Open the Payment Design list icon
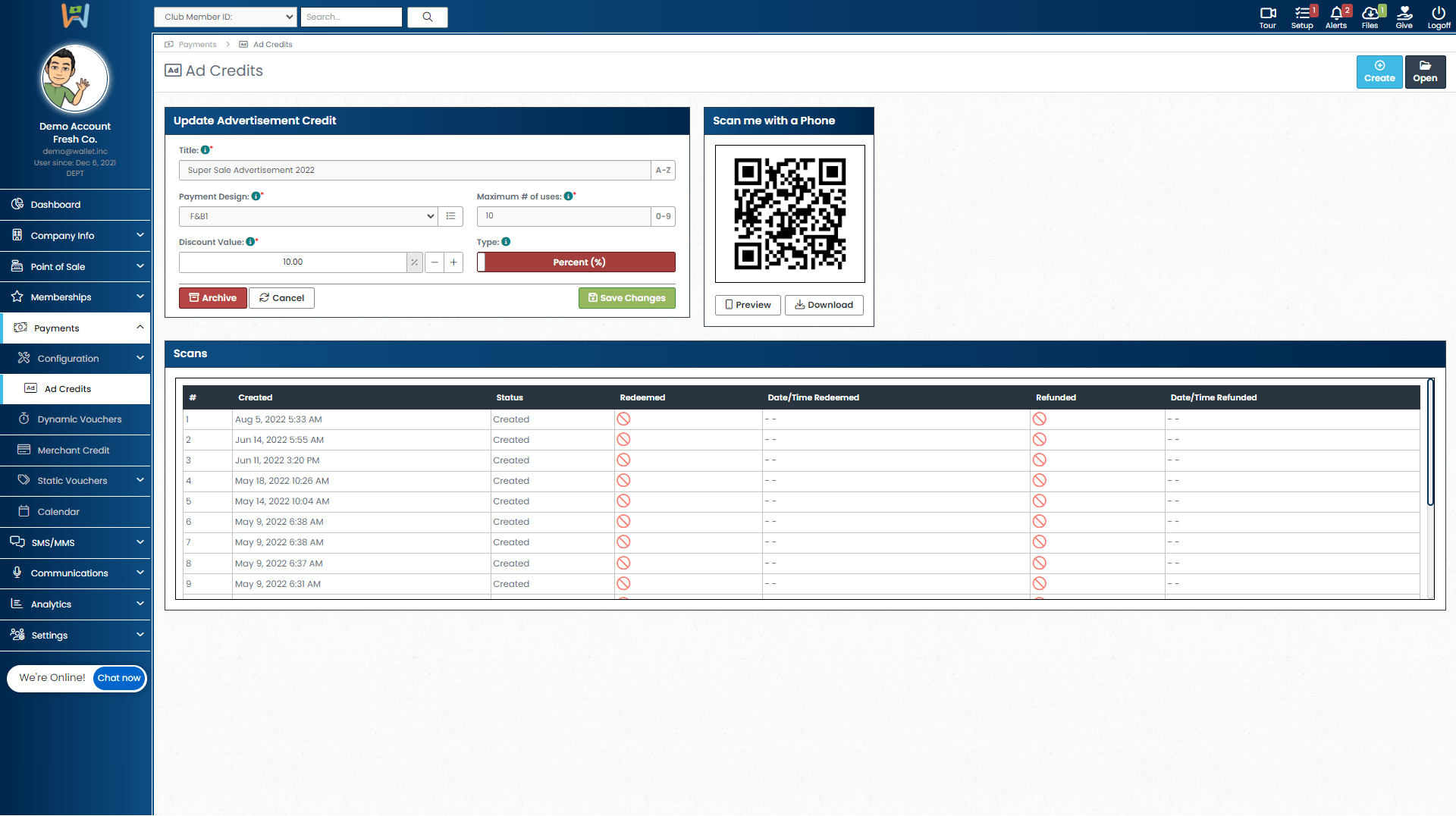 point(450,216)
